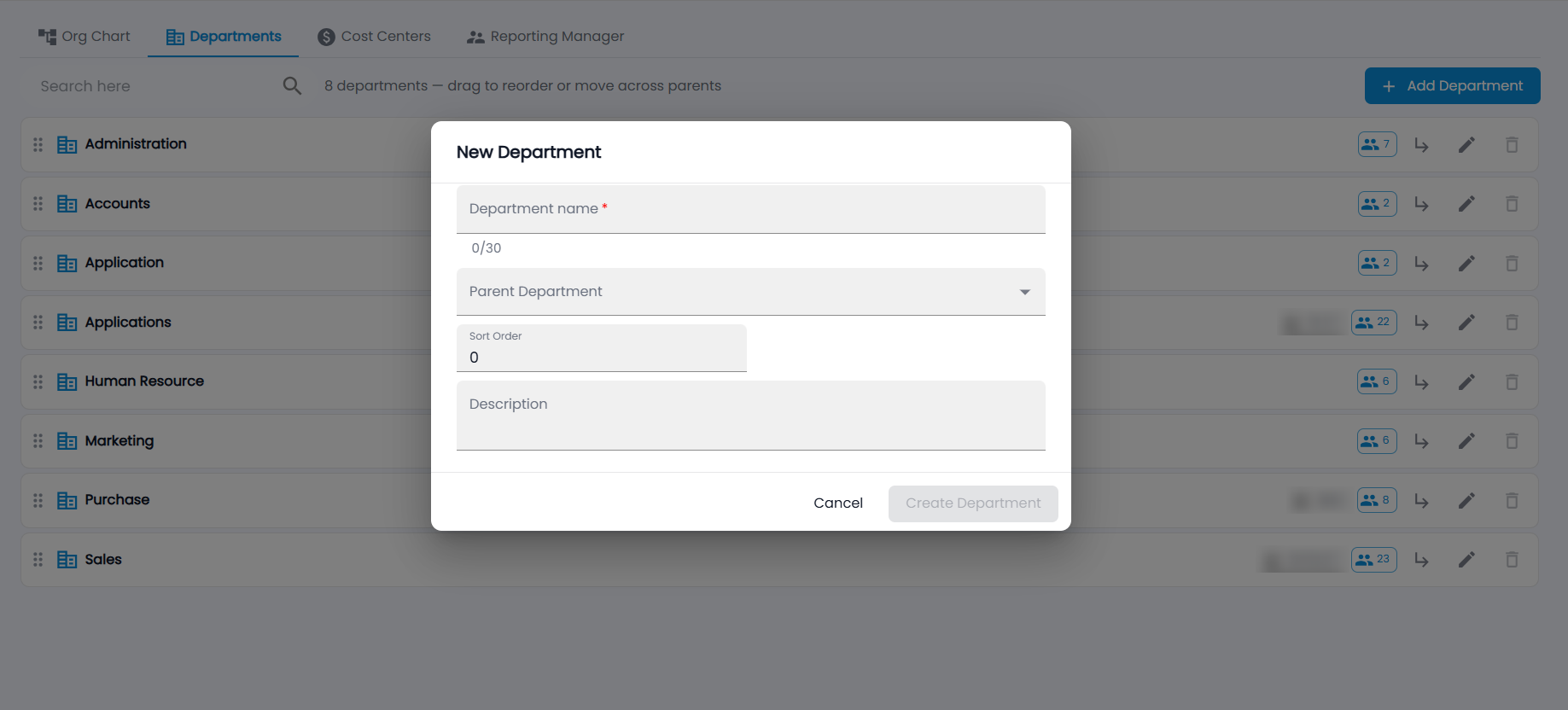1568x710 pixels.
Task: Click move-to-parent arrow for Accounts
Action: click(x=1421, y=204)
